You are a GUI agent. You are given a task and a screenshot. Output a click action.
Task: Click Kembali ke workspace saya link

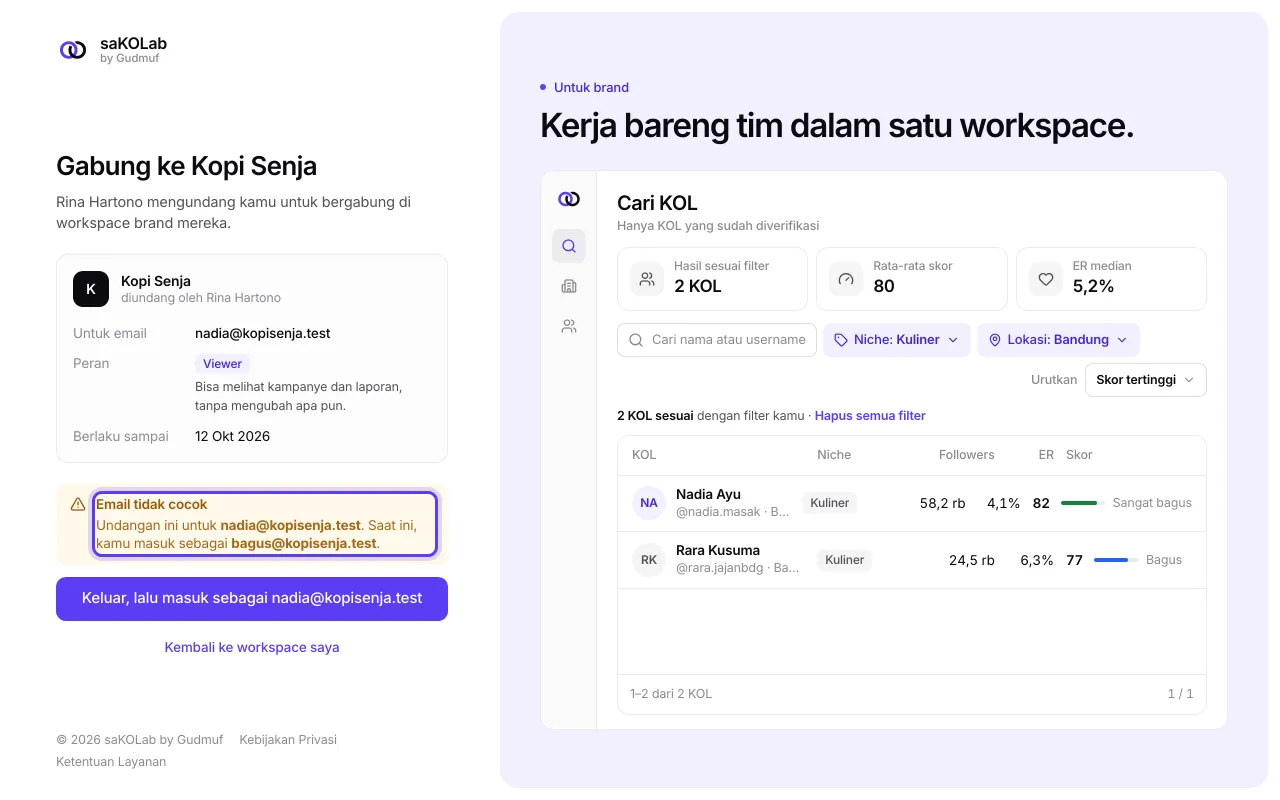252,647
